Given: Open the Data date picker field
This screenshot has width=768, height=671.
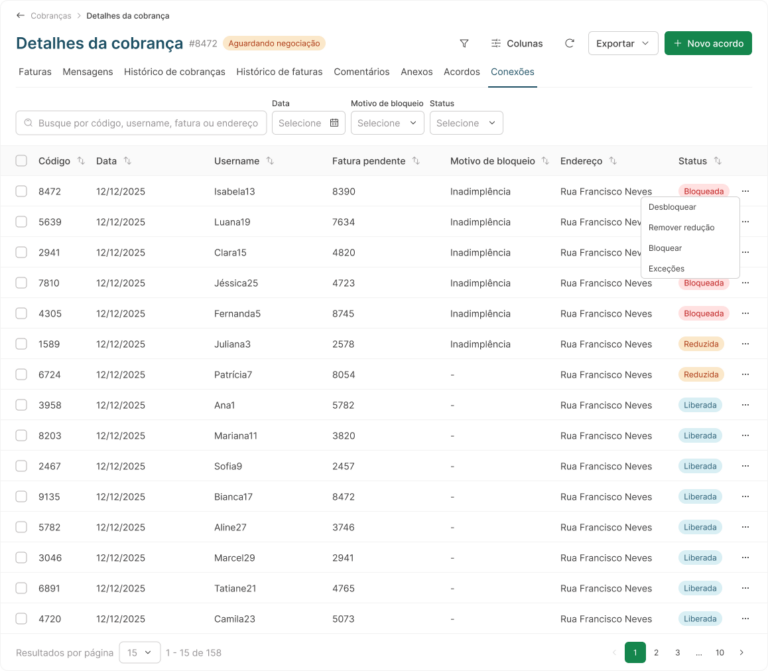Looking at the screenshot, I should pos(309,123).
